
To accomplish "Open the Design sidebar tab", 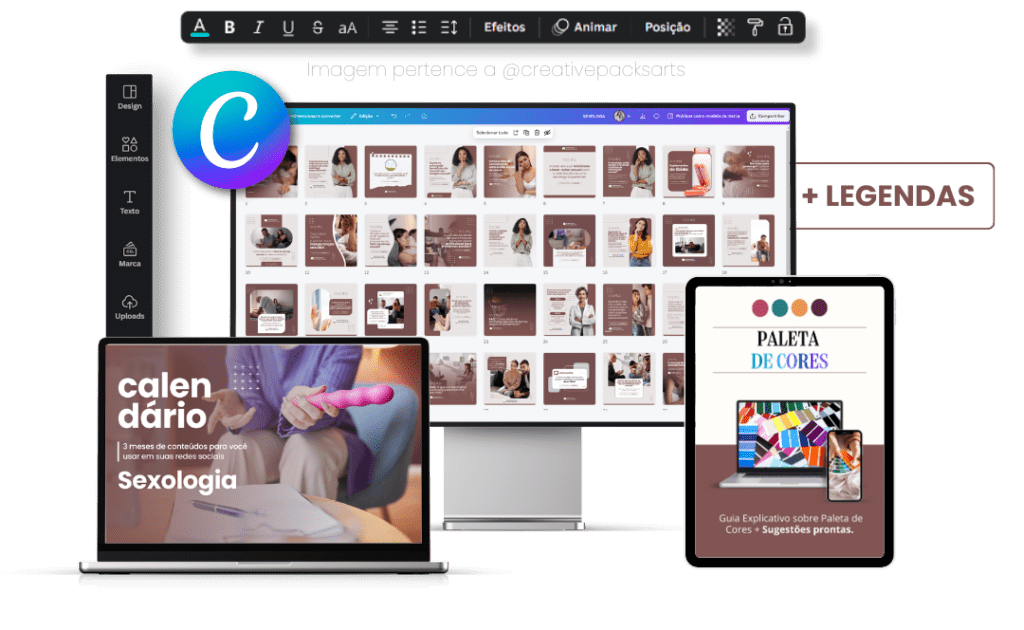I will pyautogui.click(x=129, y=97).
